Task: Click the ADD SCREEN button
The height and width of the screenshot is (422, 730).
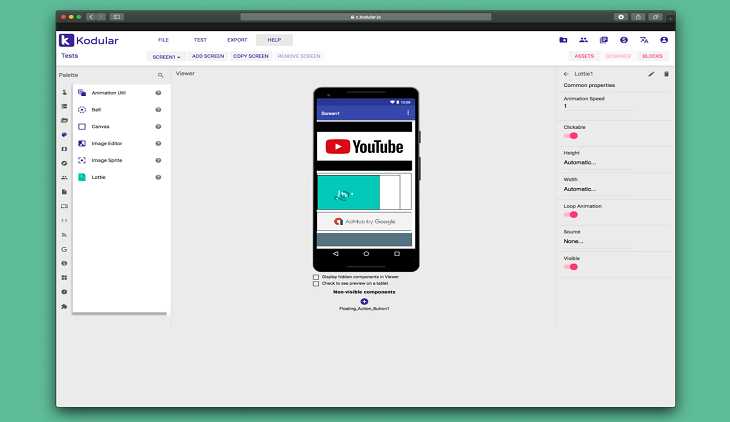Action: pyautogui.click(x=208, y=56)
